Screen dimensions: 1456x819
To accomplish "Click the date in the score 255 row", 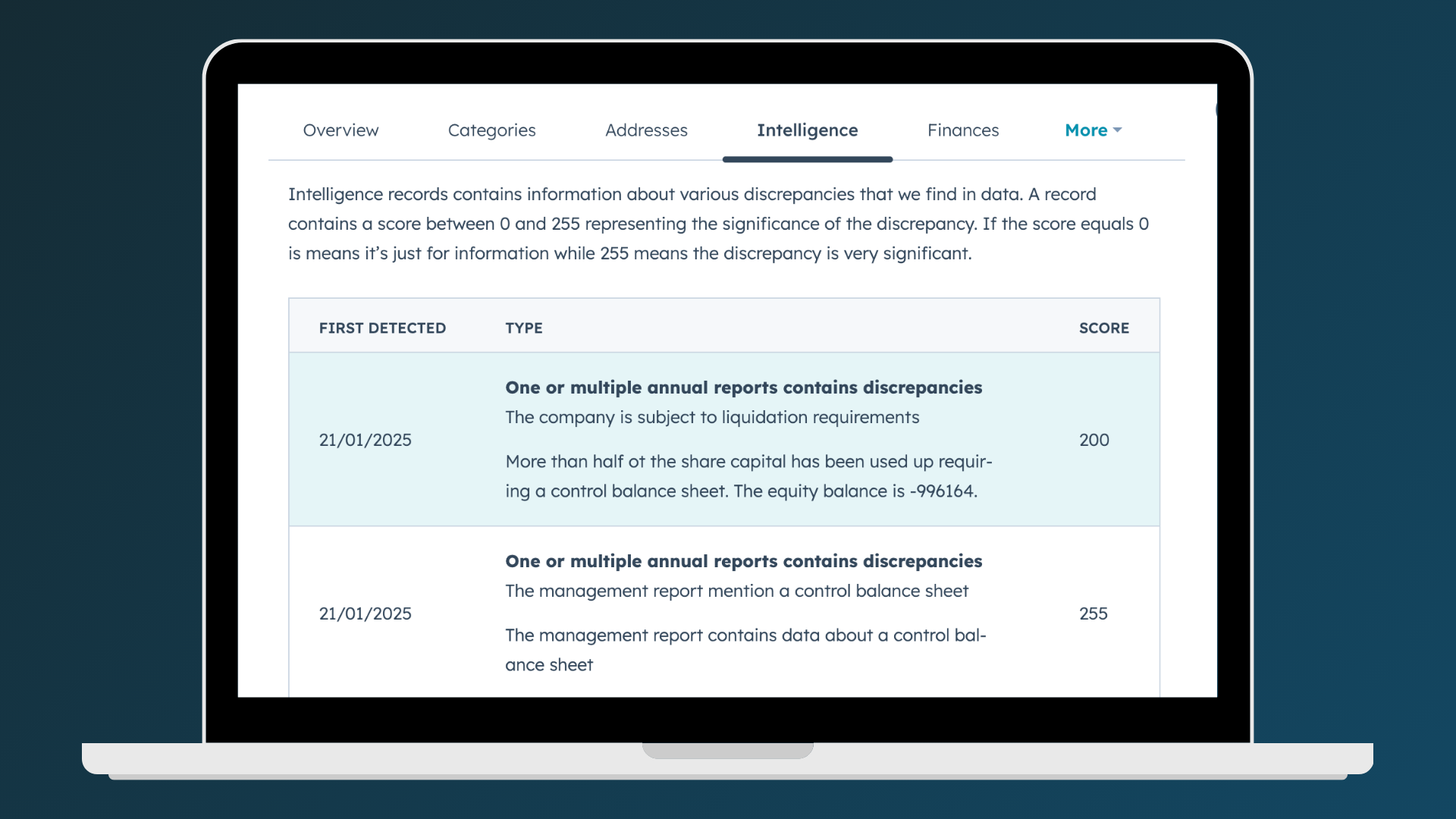I will click(x=365, y=613).
